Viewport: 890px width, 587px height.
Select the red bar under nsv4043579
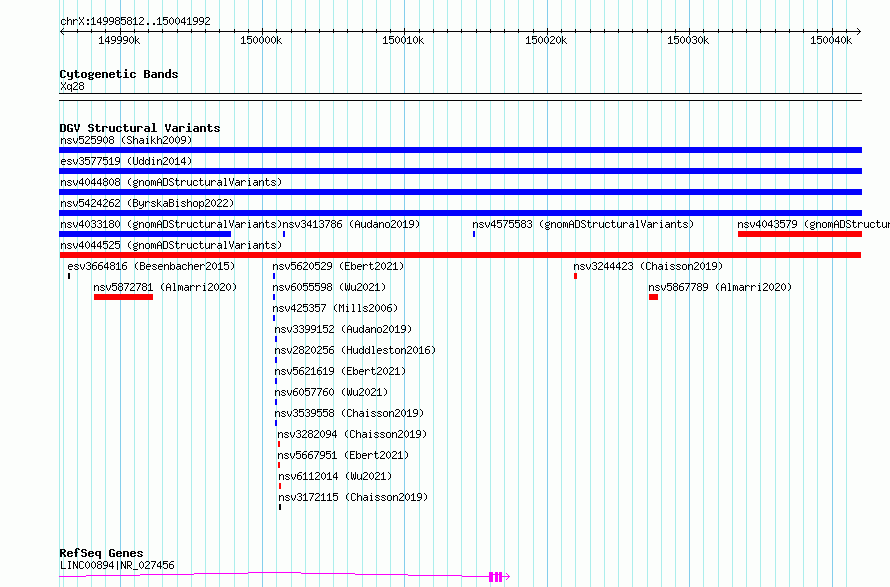pyautogui.click(x=800, y=234)
